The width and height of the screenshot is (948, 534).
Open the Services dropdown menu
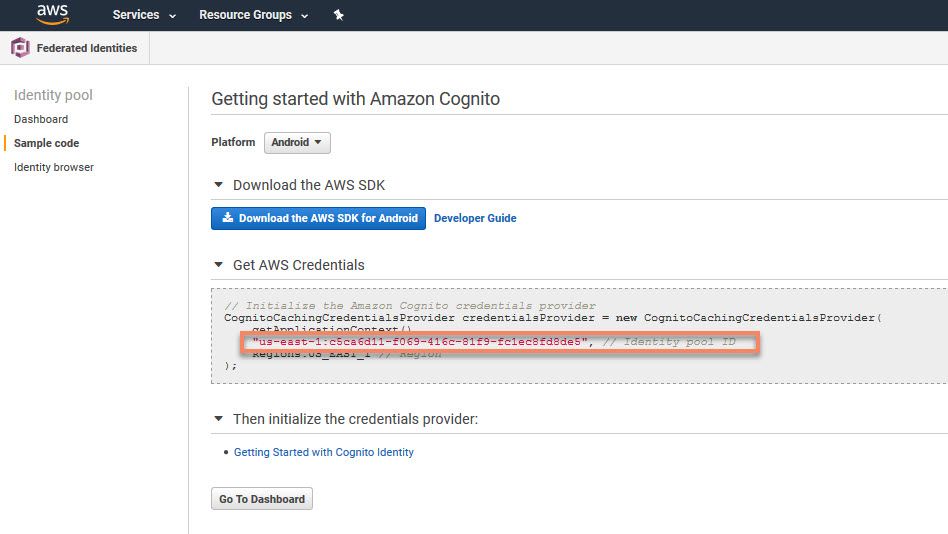click(x=144, y=15)
